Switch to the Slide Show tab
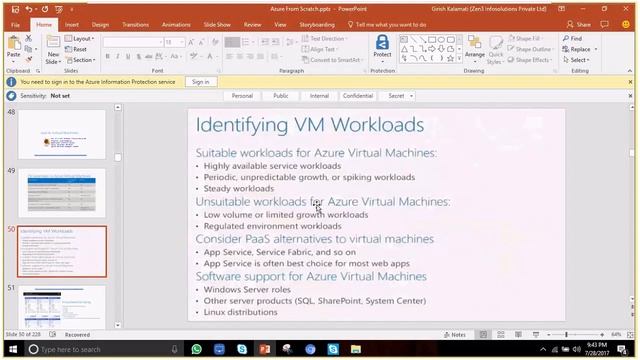Image resolution: width=640 pixels, height=360 pixels. (217, 25)
